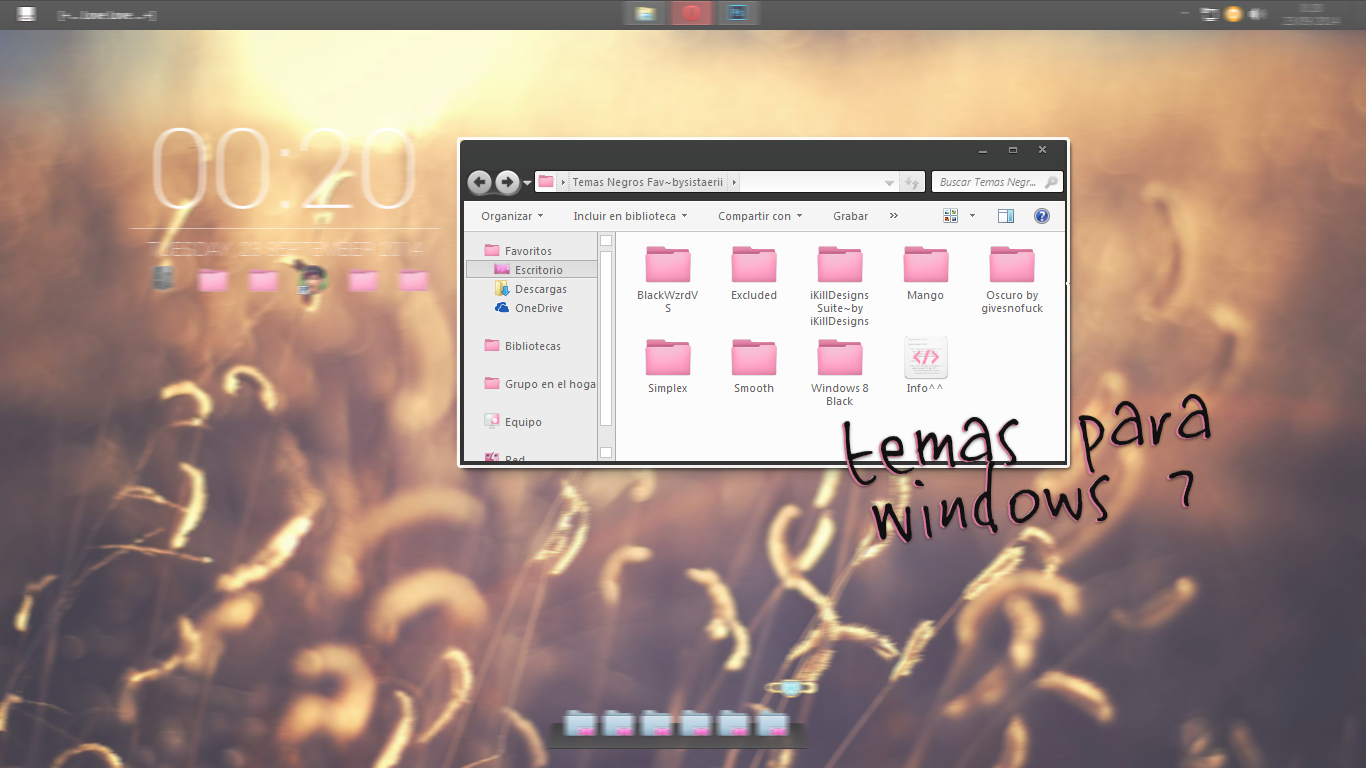Click the Photoshop taskbar icon
The image size is (1366, 768).
tap(738, 13)
